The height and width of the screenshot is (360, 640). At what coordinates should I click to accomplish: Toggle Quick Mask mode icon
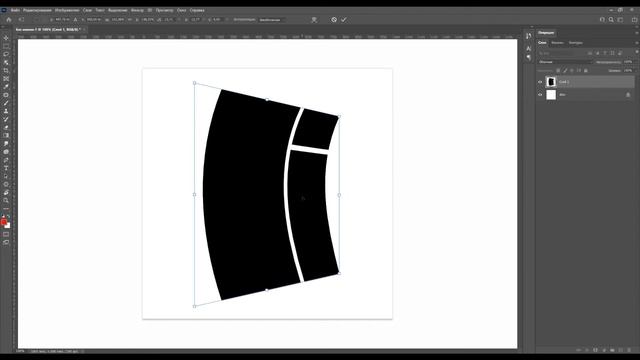[x=6, y=234]
